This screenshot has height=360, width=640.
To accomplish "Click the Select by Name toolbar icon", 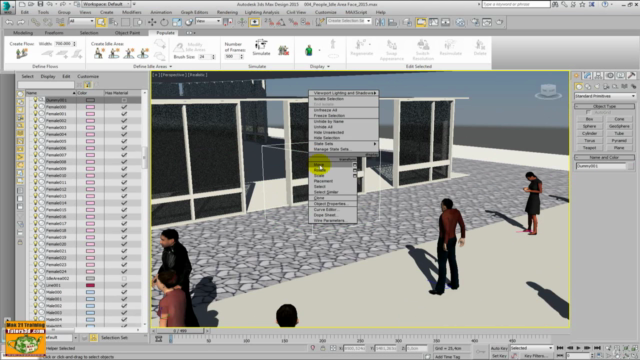I will coord(113,22).
